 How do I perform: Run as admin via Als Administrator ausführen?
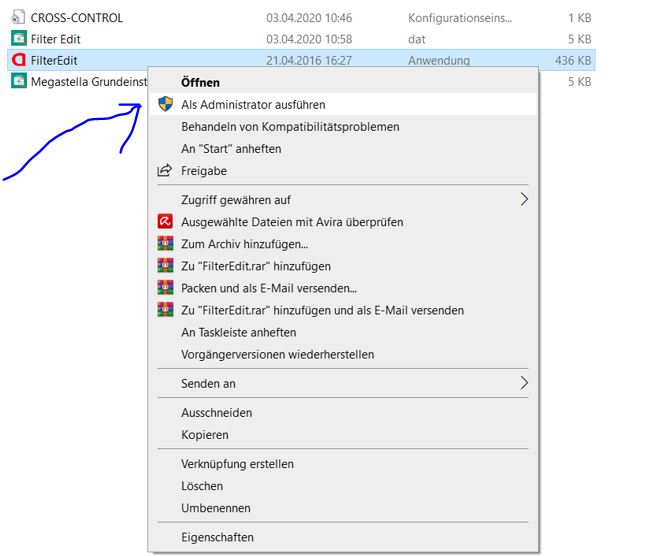(343, 104)
